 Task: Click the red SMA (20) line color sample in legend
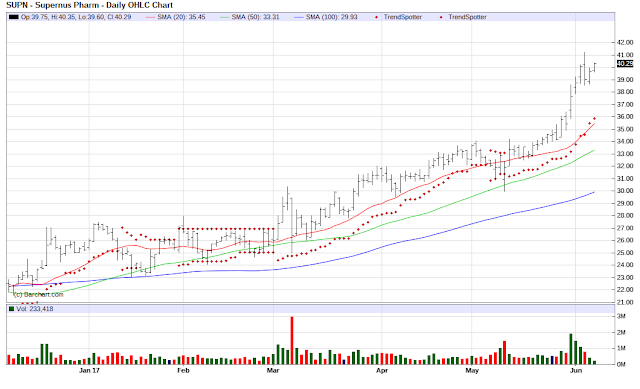coord(151,17)
